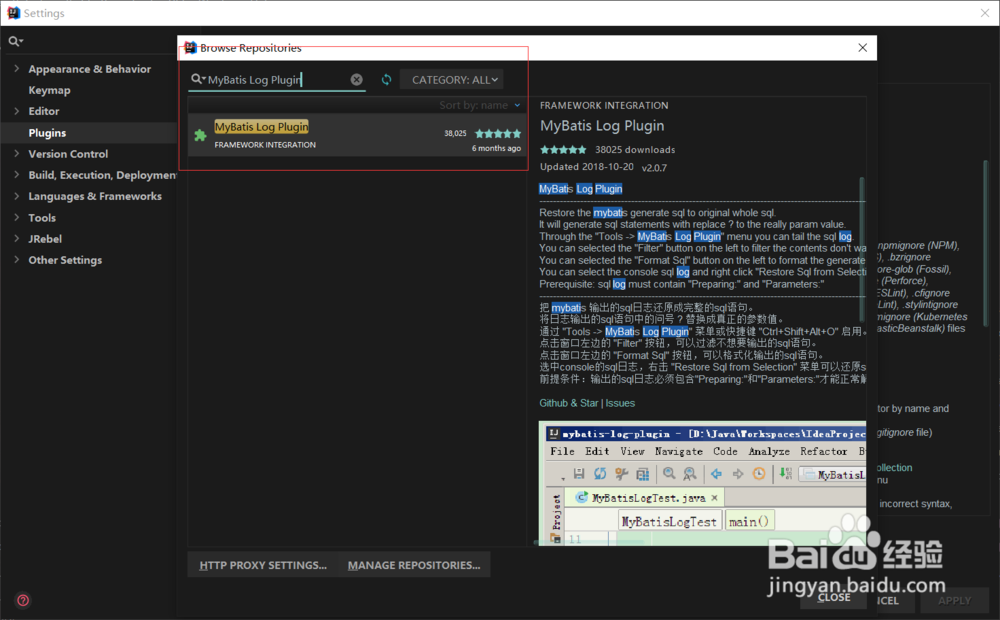1000x620 pixels.
Task: Click the v2.0.7 version text
Action: tap(654, 168)
